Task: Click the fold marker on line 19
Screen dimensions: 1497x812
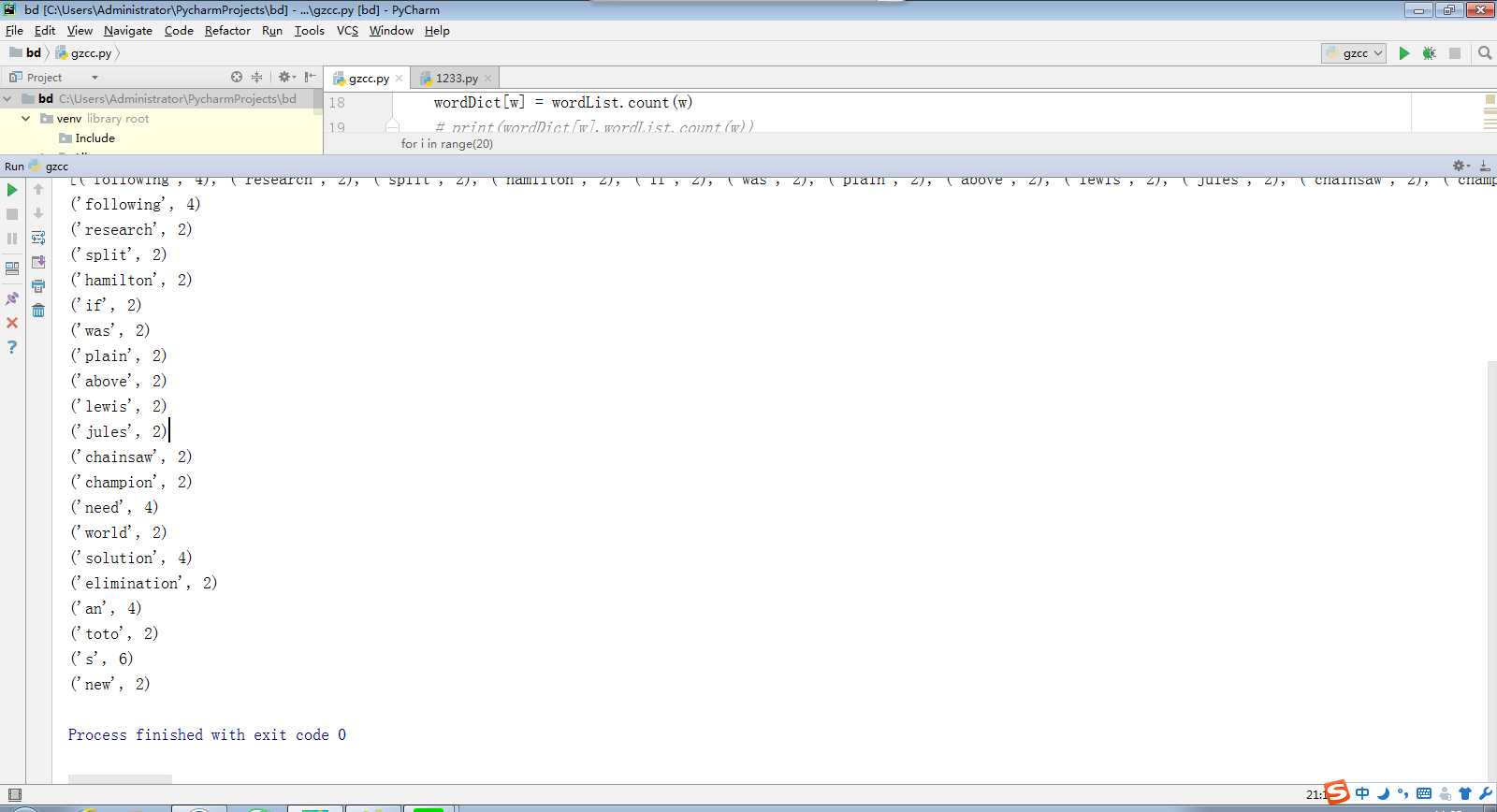Action: coord(392,125)
